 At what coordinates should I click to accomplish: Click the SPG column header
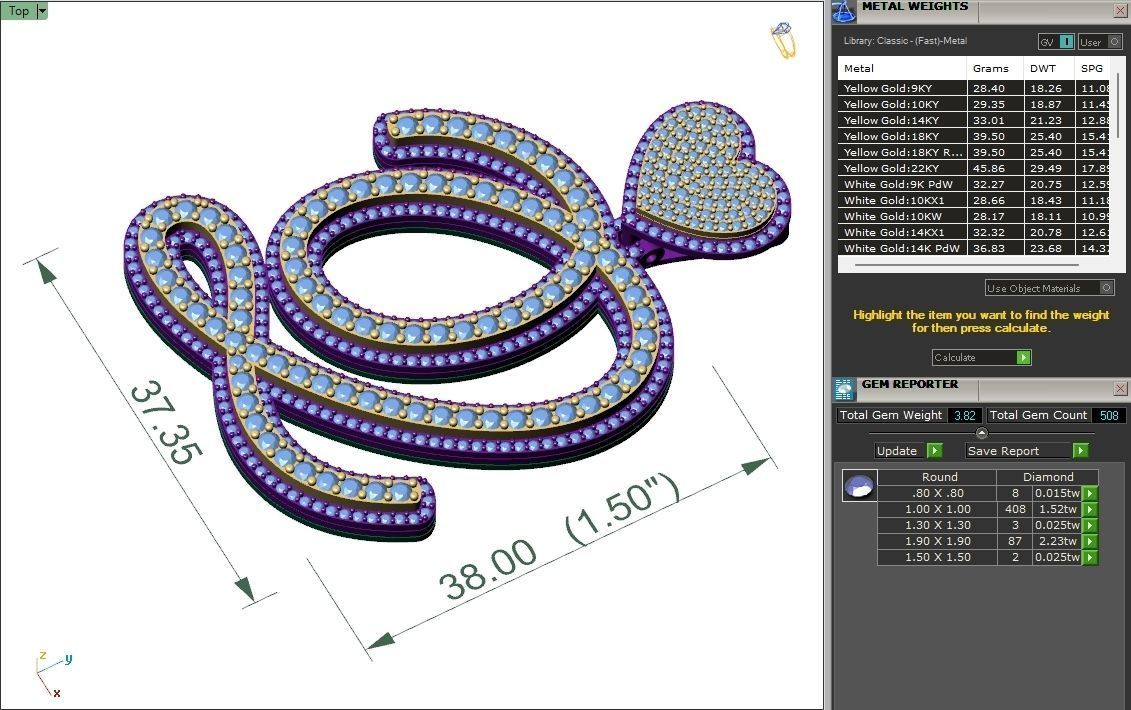tap(1092, 68)
